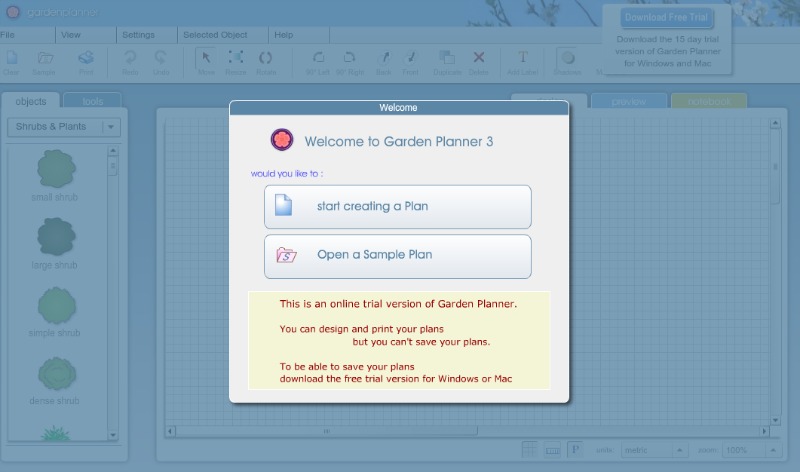Click Open a Sample Plan button
The height and width of the screenshot is (472, 800).
(x=398, y=256)
